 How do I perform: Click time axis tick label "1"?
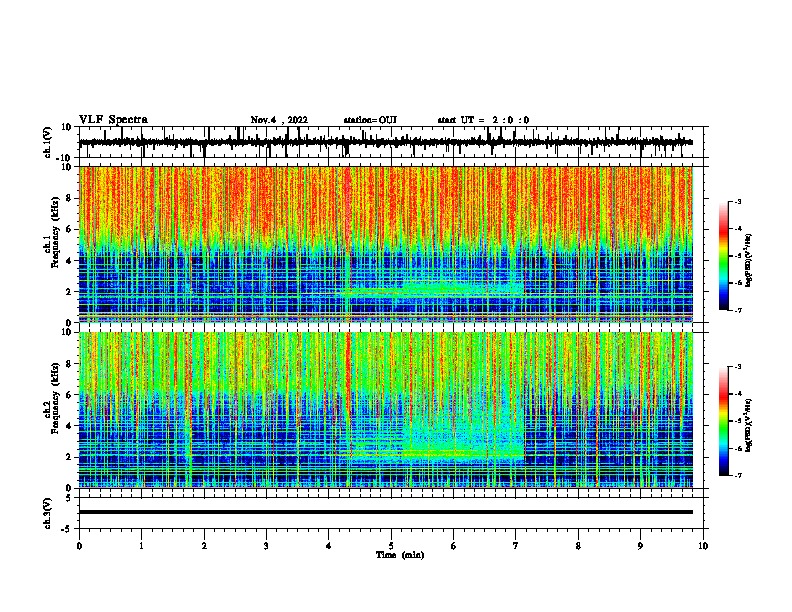tap(141, 546)
